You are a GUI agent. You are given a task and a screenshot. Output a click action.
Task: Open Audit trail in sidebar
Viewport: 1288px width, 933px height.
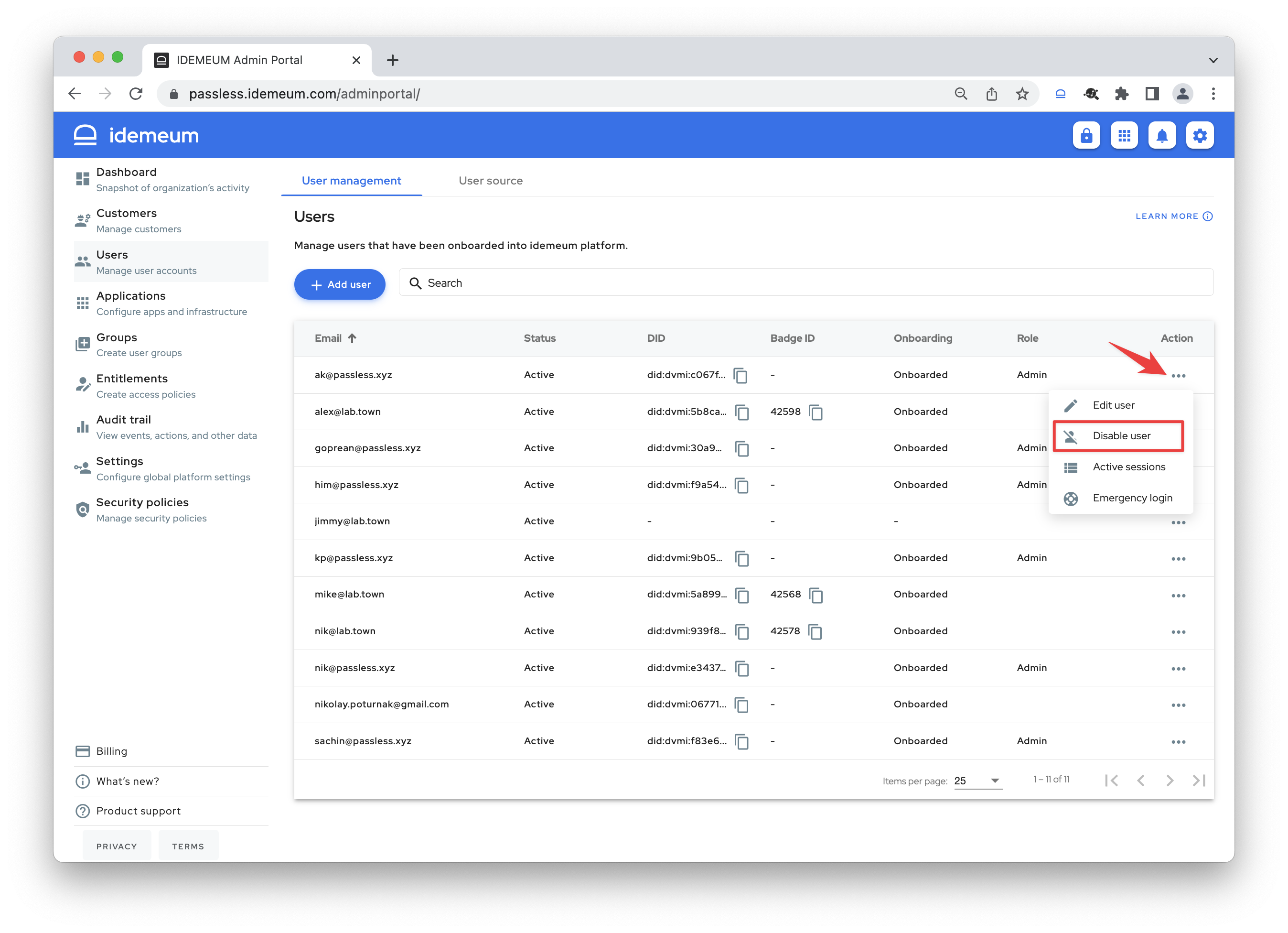pos(171,427)
